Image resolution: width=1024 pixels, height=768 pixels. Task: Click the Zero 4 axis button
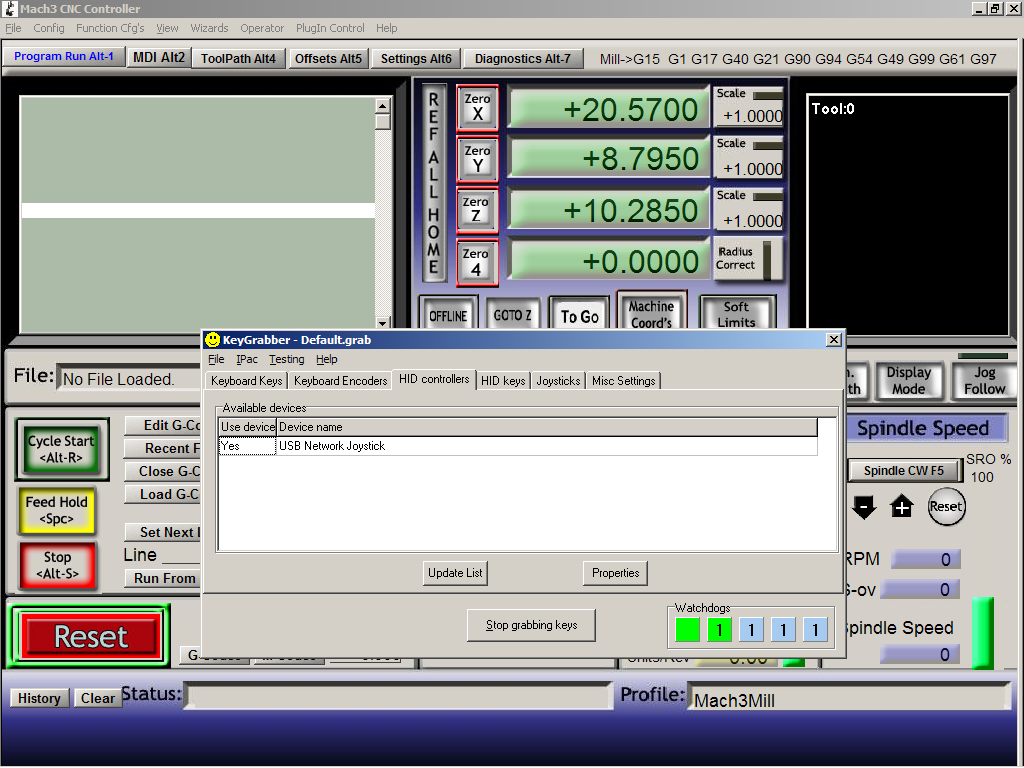tap(477, 262)
